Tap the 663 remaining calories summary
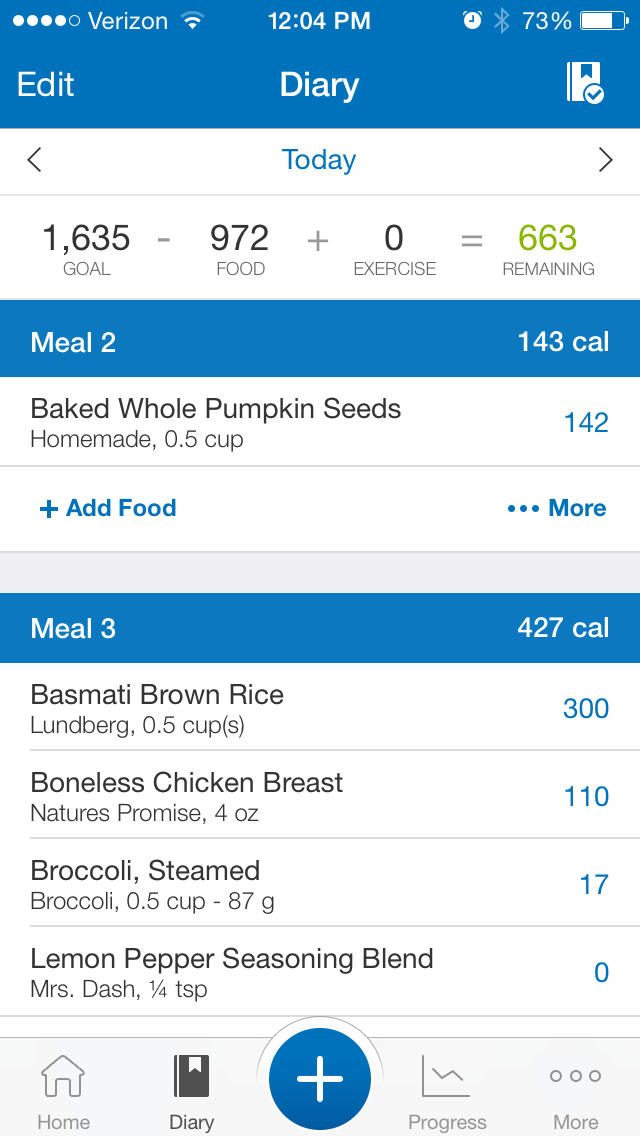This screenshot has height=1136, width=640. click(x=548, y=249)
